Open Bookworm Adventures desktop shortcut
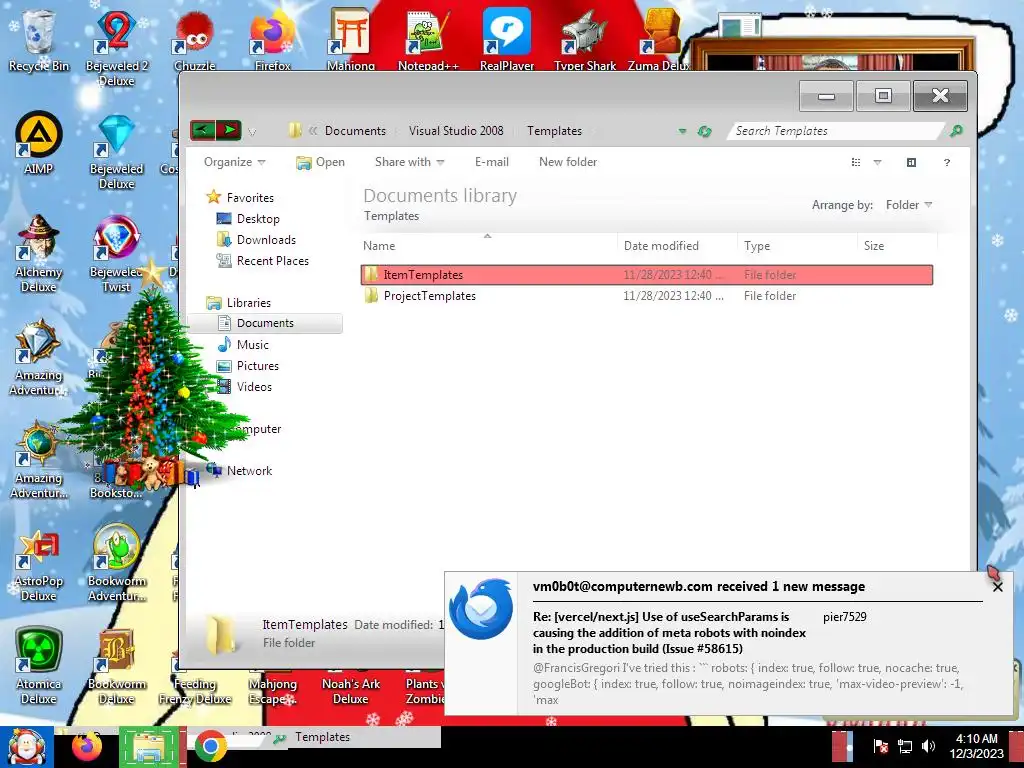Viewport: 1024px width, 768px height. point(116,564)
